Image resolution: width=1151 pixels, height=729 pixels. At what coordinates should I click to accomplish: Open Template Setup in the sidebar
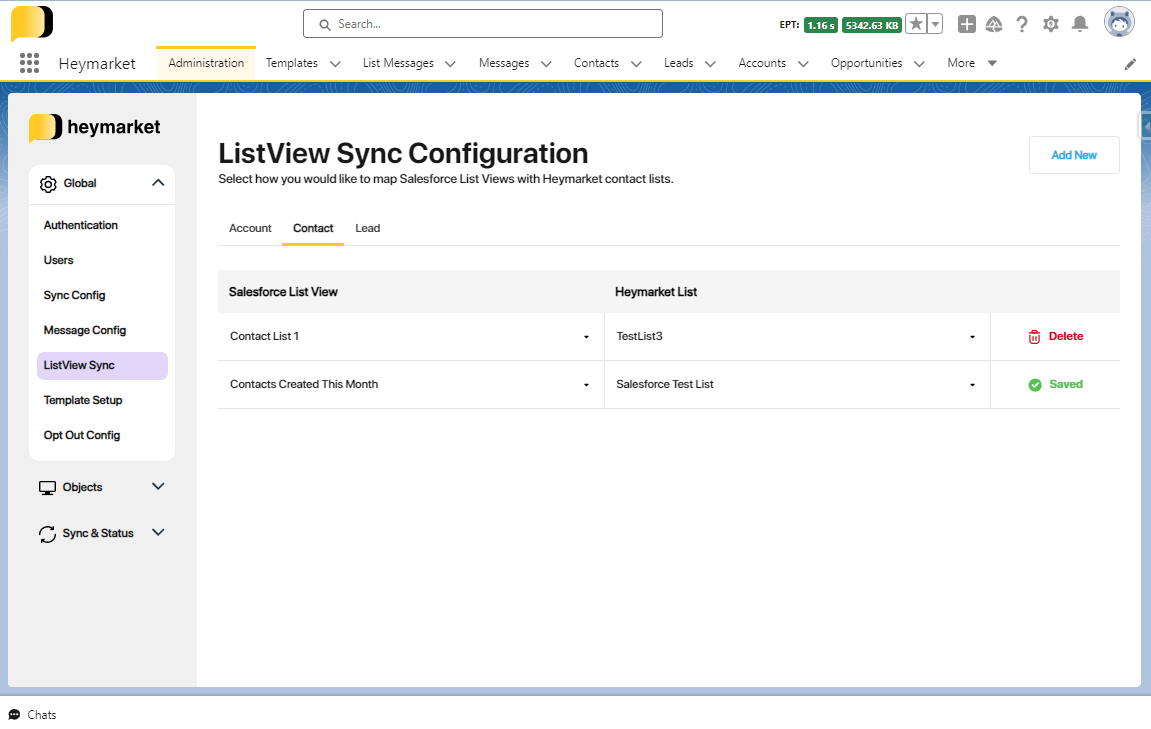point(83,400)
